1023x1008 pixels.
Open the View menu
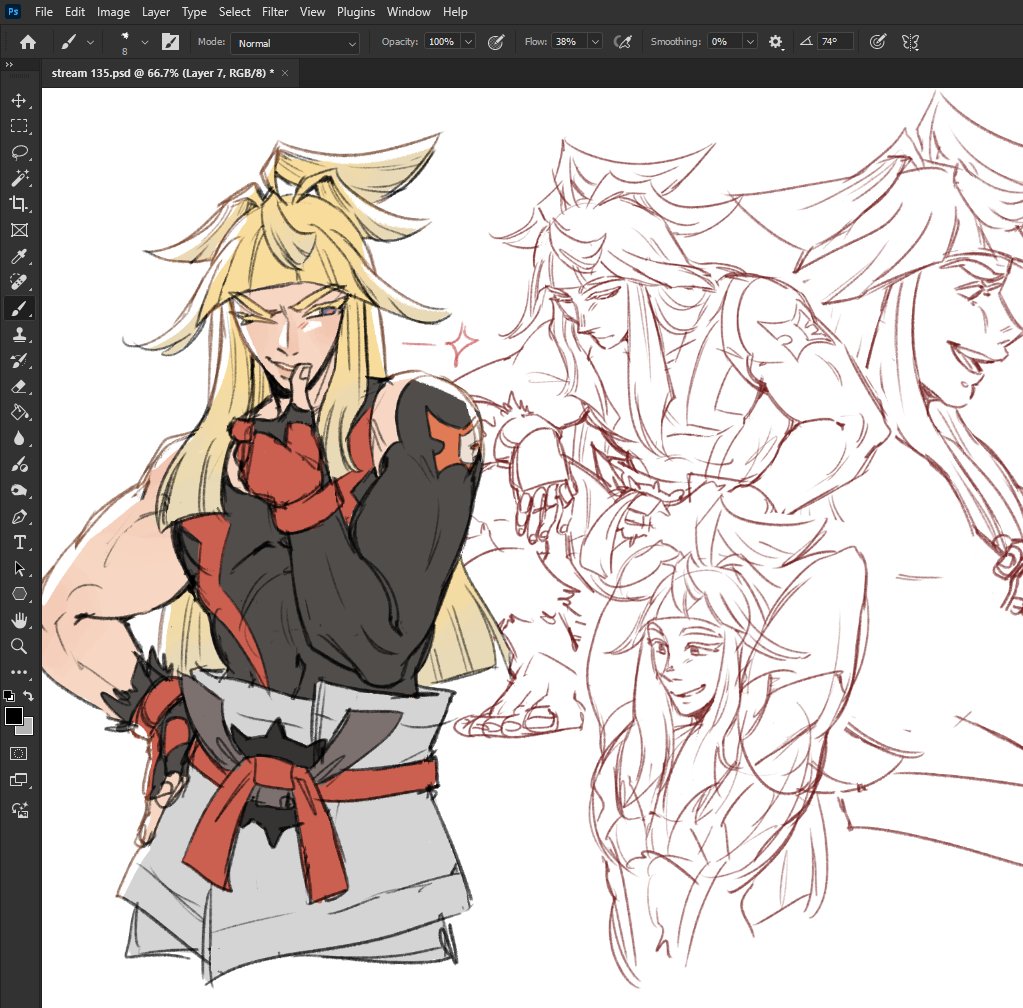313,12
